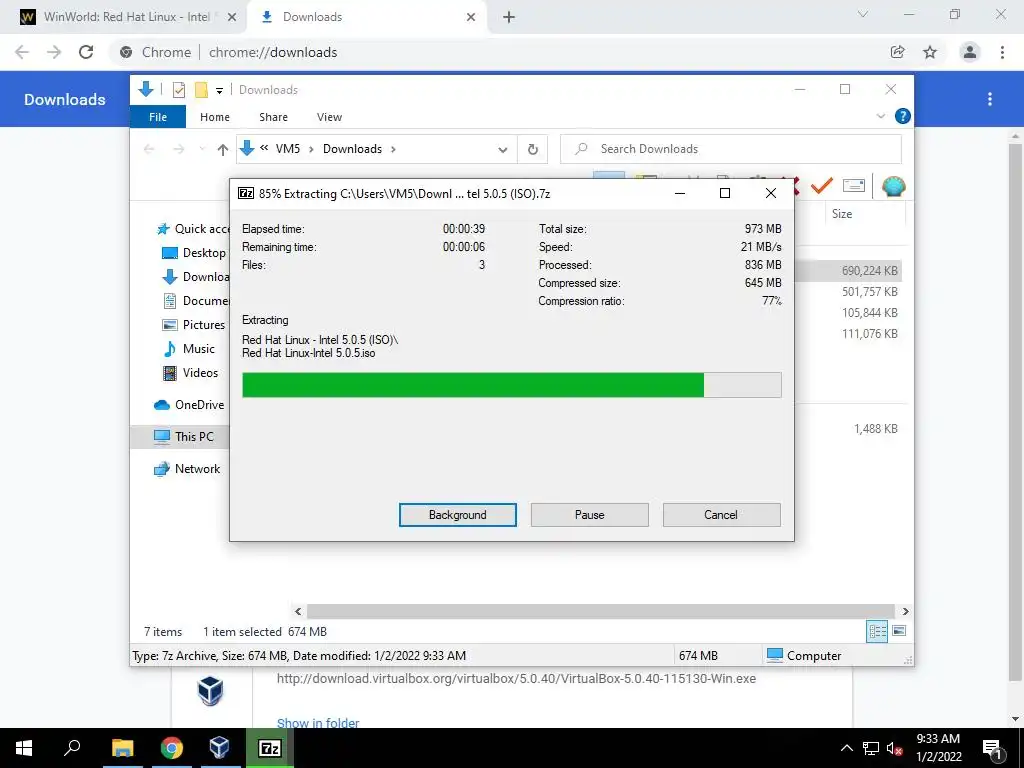The height and width of the screenshot is (768, 1024).
Task: Click the Explorer help question mark icon
Action: click(903, 116)
